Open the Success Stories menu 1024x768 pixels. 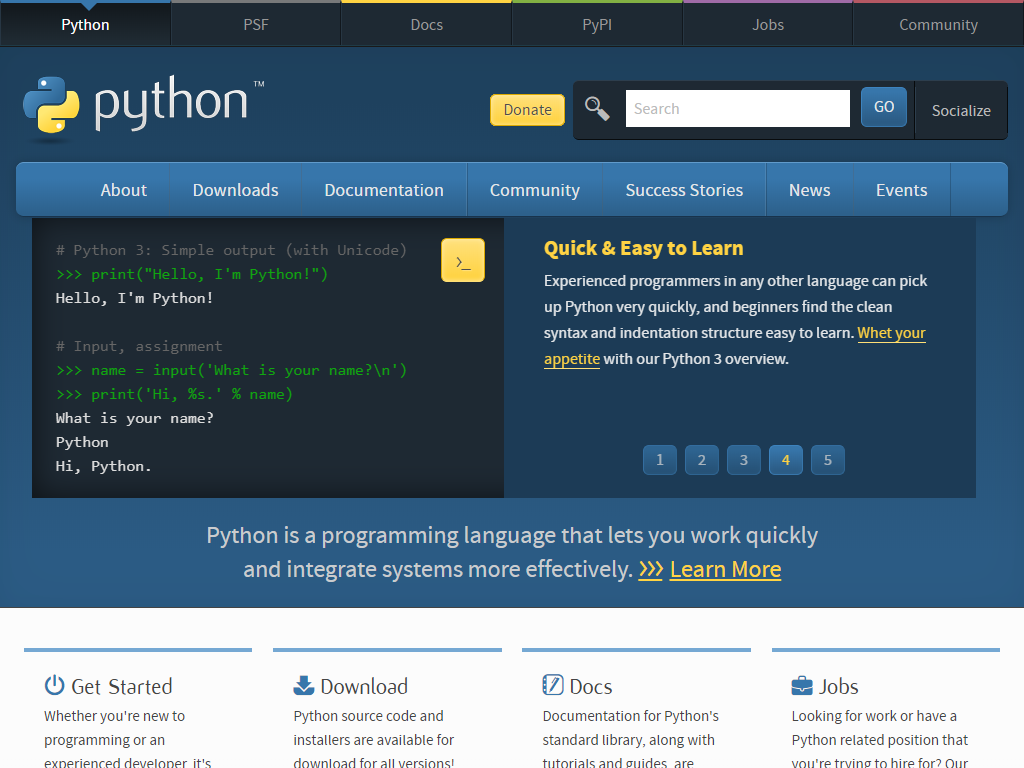(684, 190)
